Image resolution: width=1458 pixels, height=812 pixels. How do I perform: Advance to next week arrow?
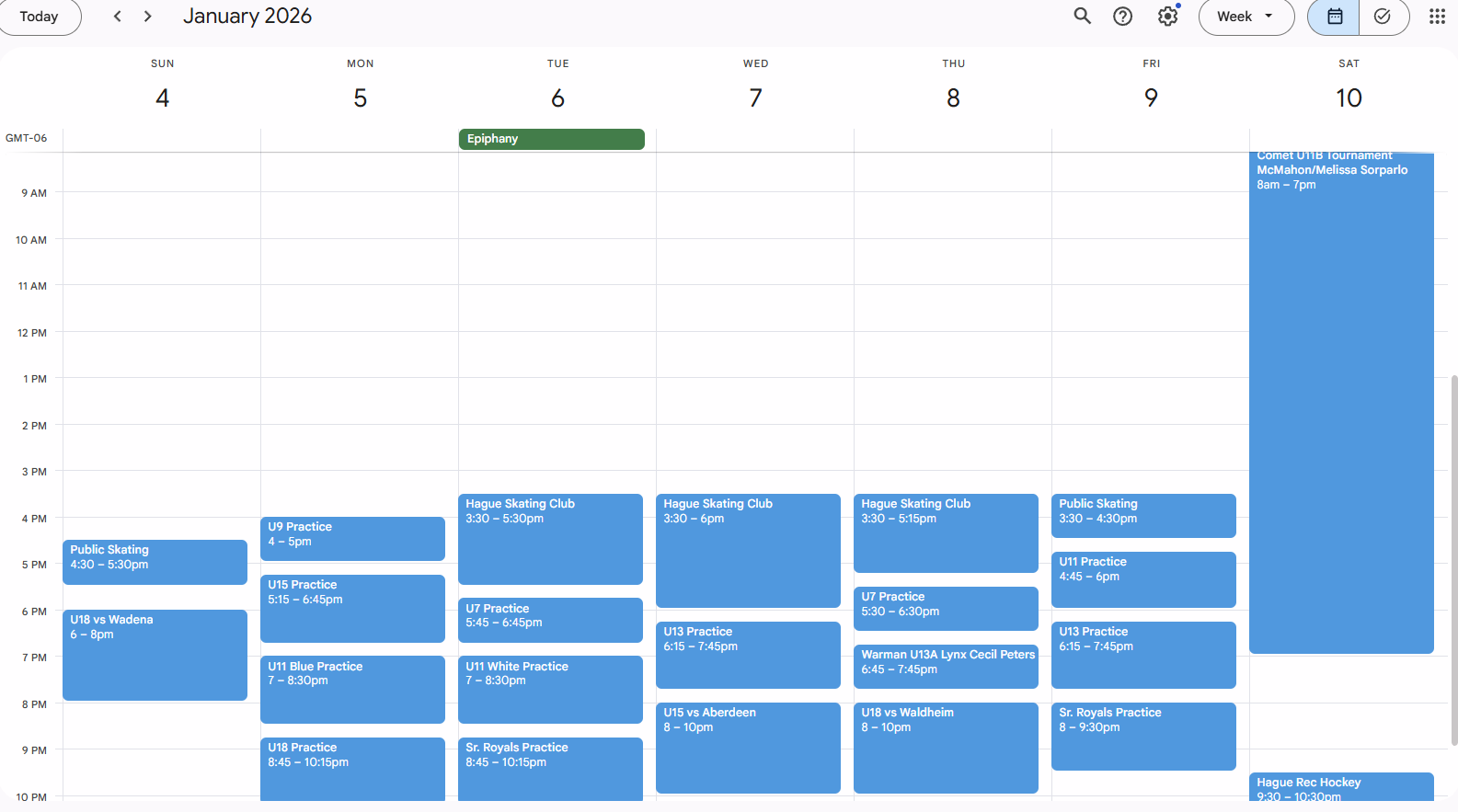click(147, 17)
